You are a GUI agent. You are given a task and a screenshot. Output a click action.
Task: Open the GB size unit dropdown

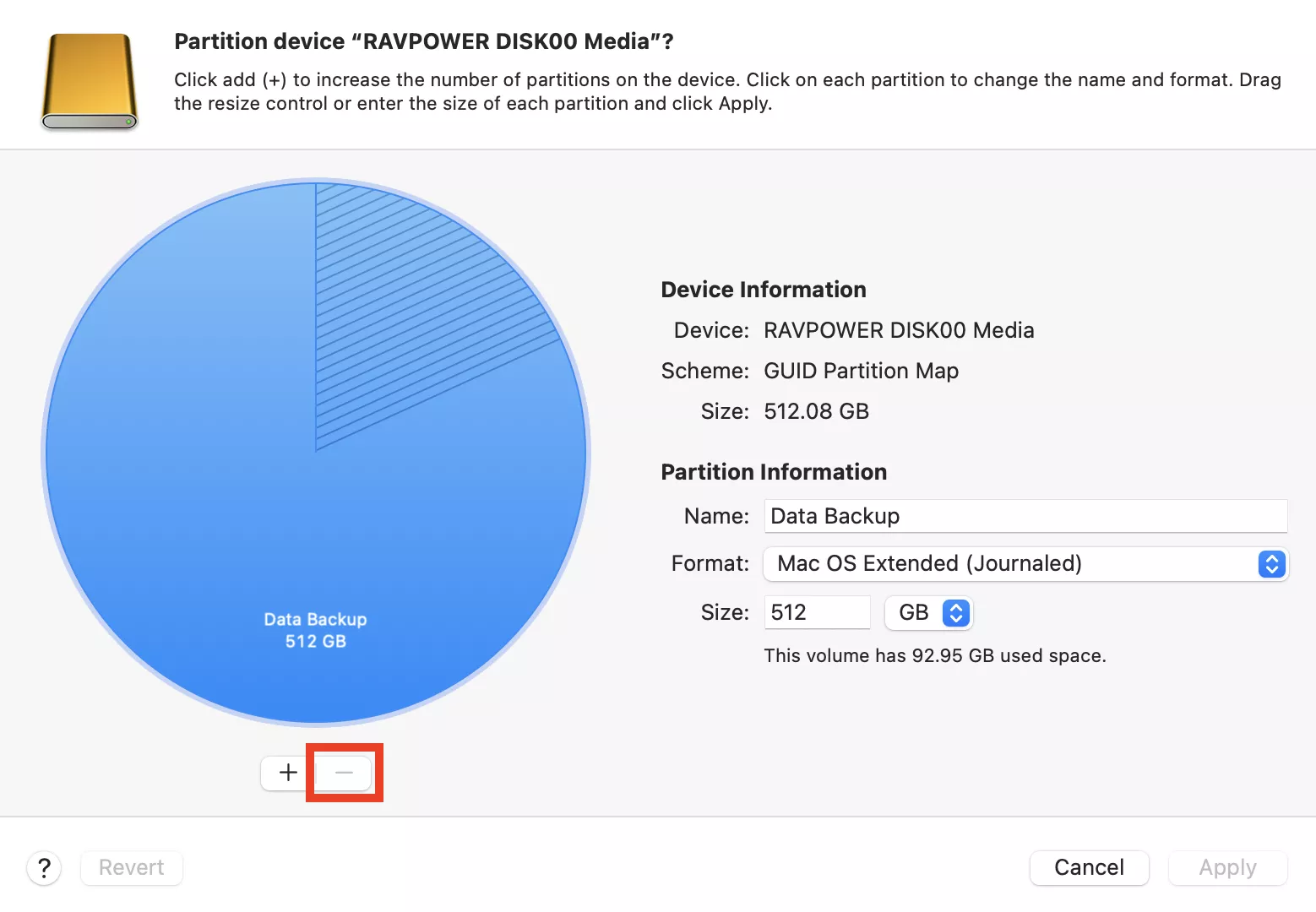coord(928,613)
